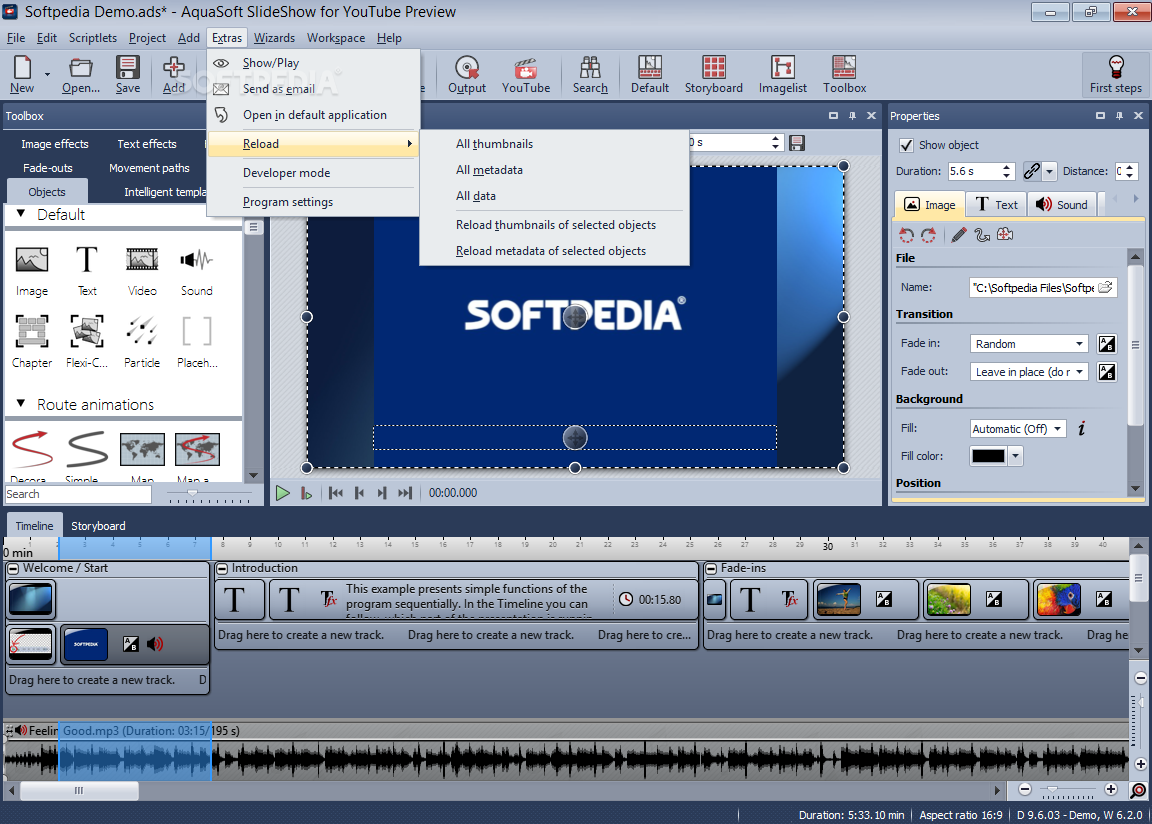Open the Fill color dropdown arrow

pyautogui.click(x=1015, y=456)
